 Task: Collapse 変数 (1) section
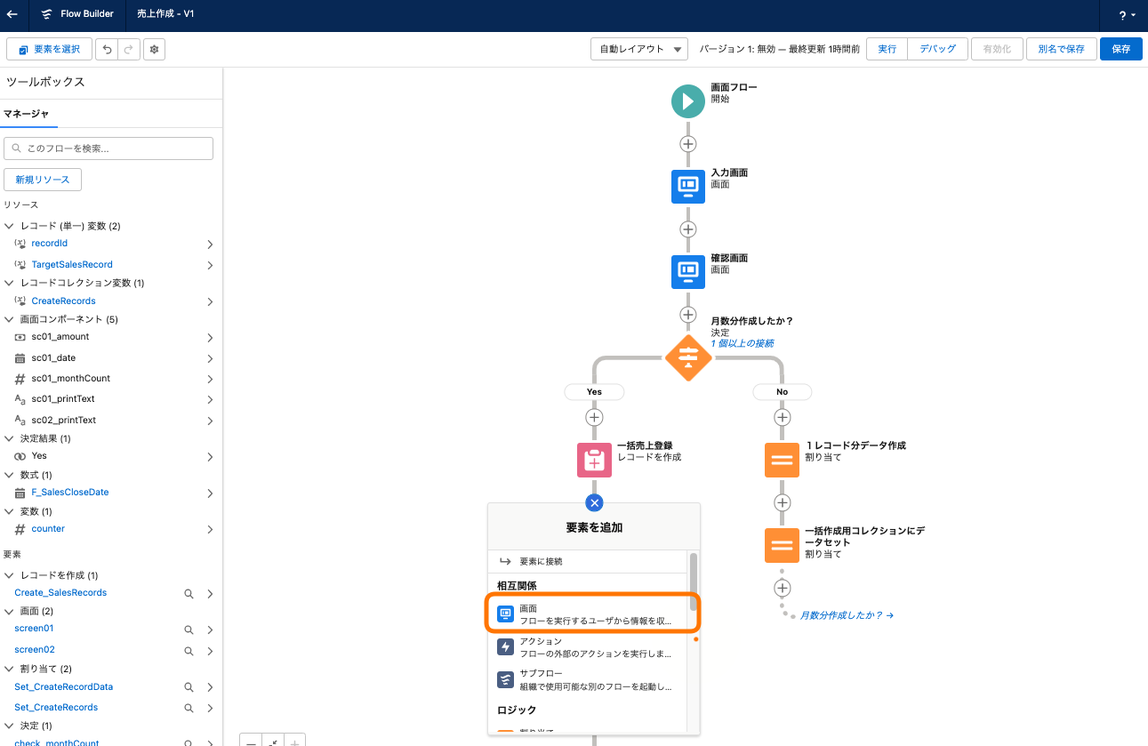point(10,512)
